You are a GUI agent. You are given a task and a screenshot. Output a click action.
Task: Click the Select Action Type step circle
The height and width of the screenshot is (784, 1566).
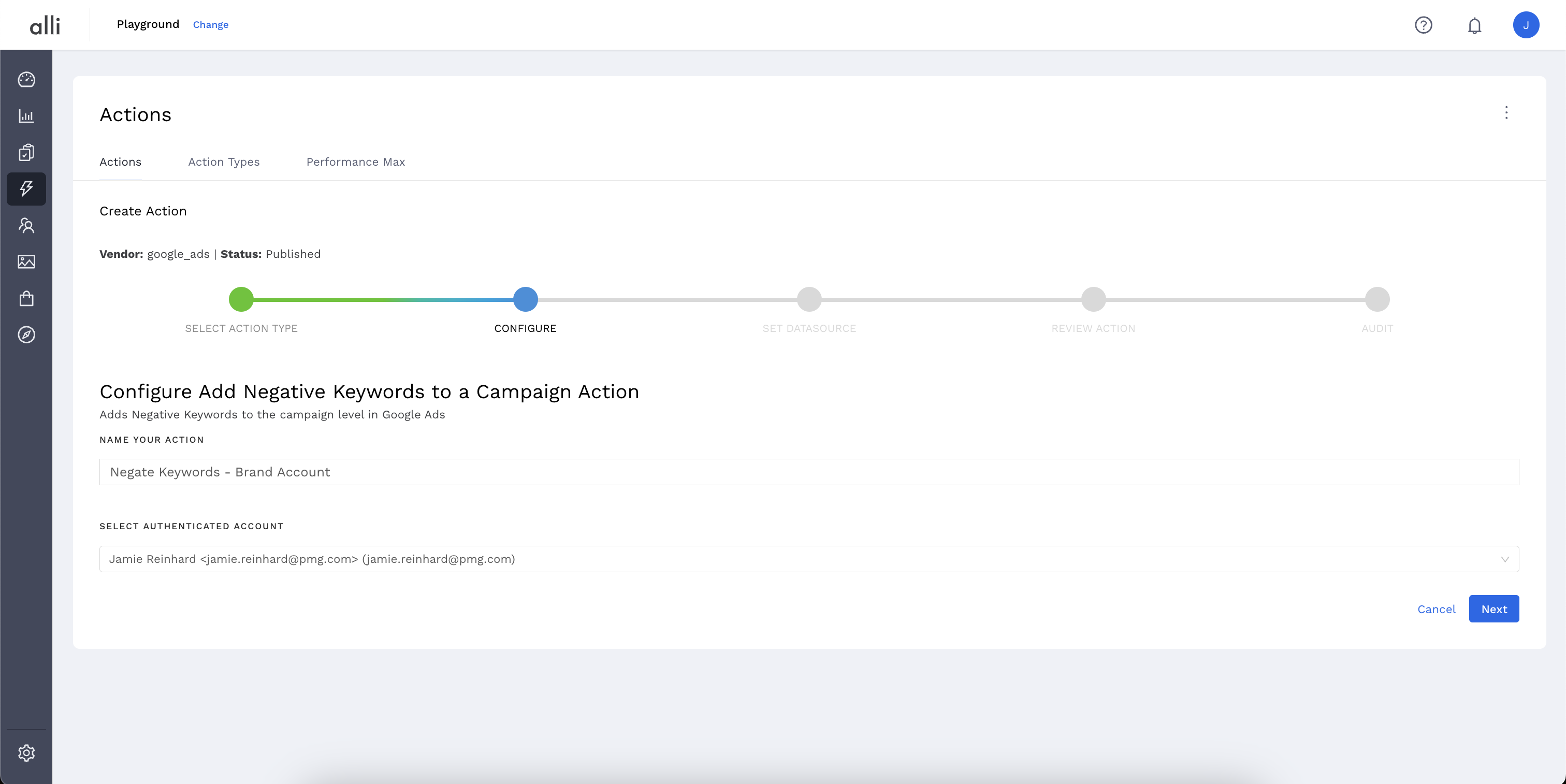241,300
